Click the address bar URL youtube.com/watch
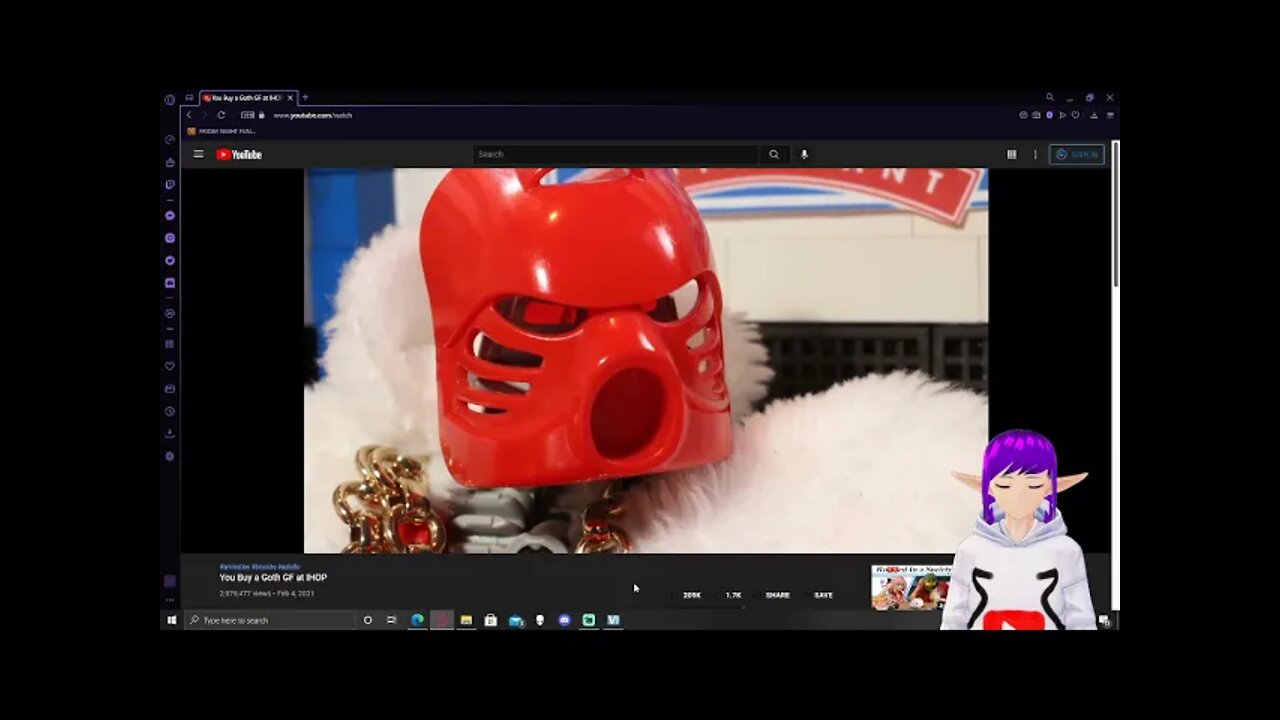 (x=313, y=115)
